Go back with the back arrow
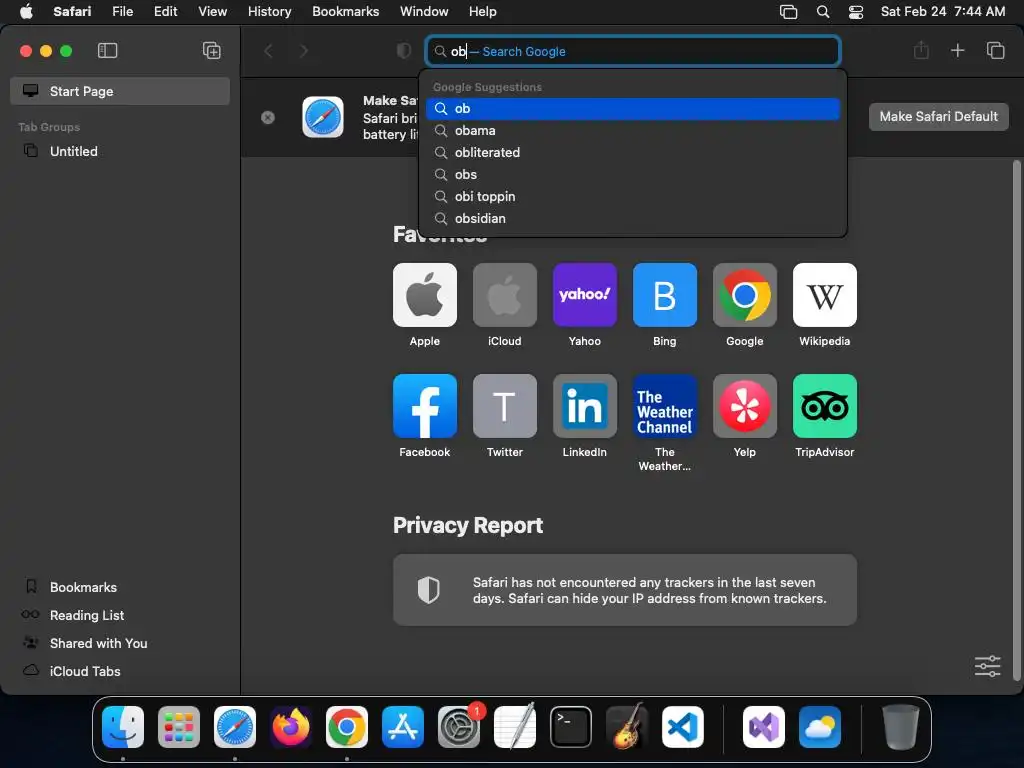 [x=268, y=51]
